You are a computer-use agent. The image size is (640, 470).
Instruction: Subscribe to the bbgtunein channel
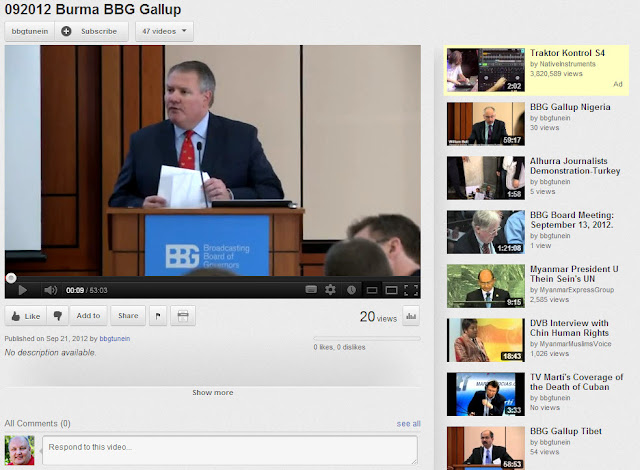pyautogui.click(x=91, y=31)
